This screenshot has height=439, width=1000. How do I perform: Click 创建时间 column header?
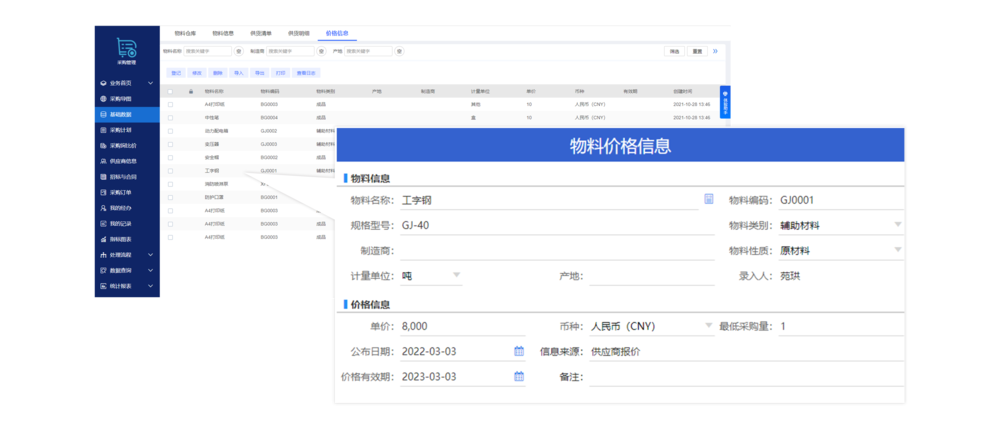click(682, 92)
